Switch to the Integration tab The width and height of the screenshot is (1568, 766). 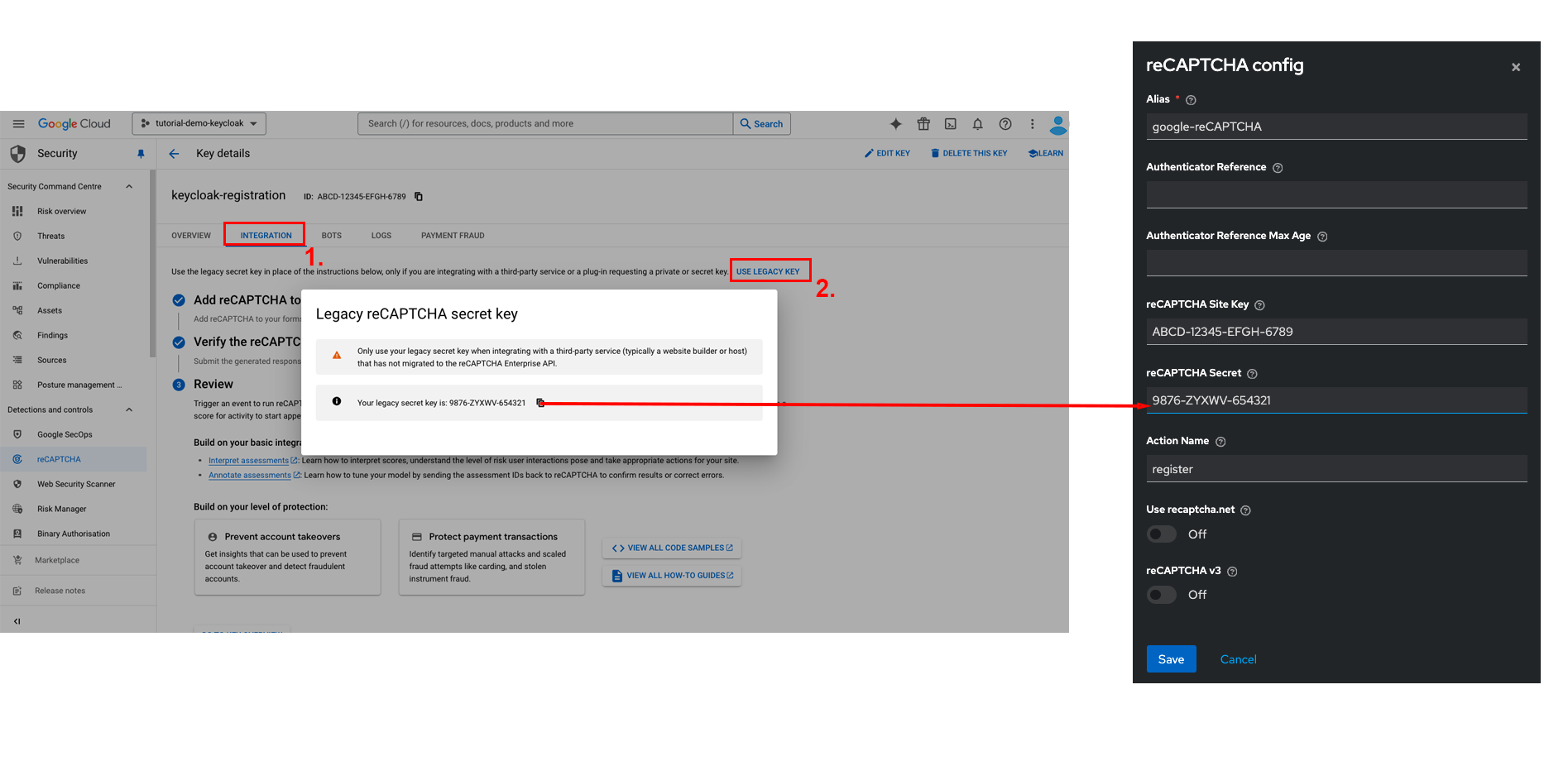(x=266, y=236)
